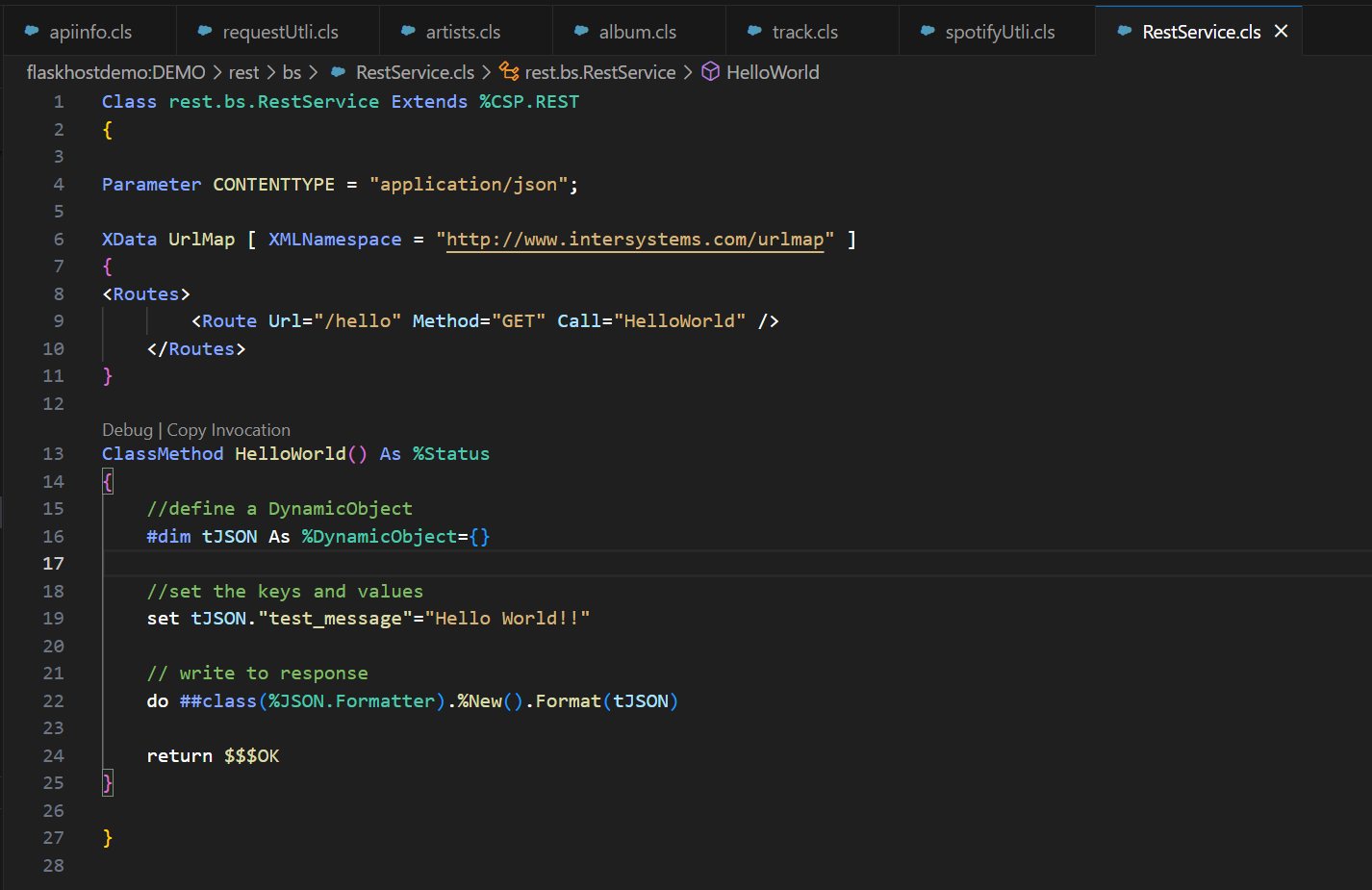
Task: Open flaskhostdemo:DEMO breadcrumb
Action: click(x=116, y=72)
